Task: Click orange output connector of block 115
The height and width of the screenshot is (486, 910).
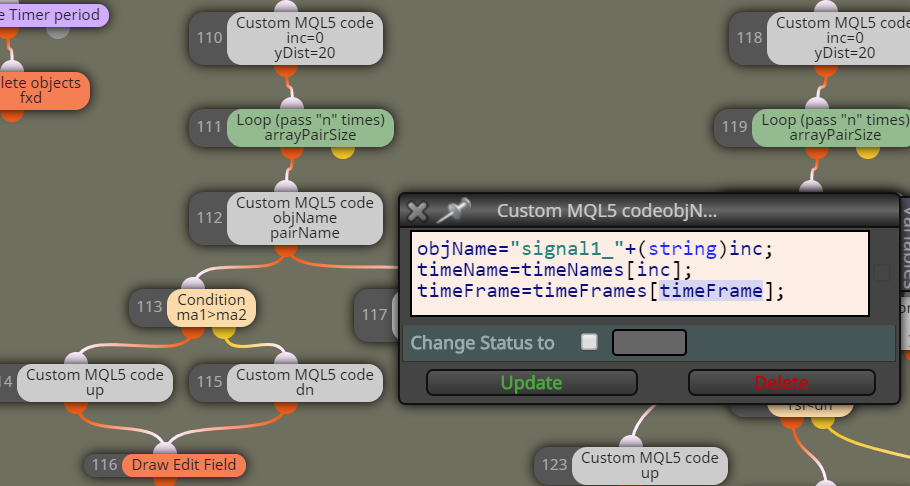Action: 286,407
